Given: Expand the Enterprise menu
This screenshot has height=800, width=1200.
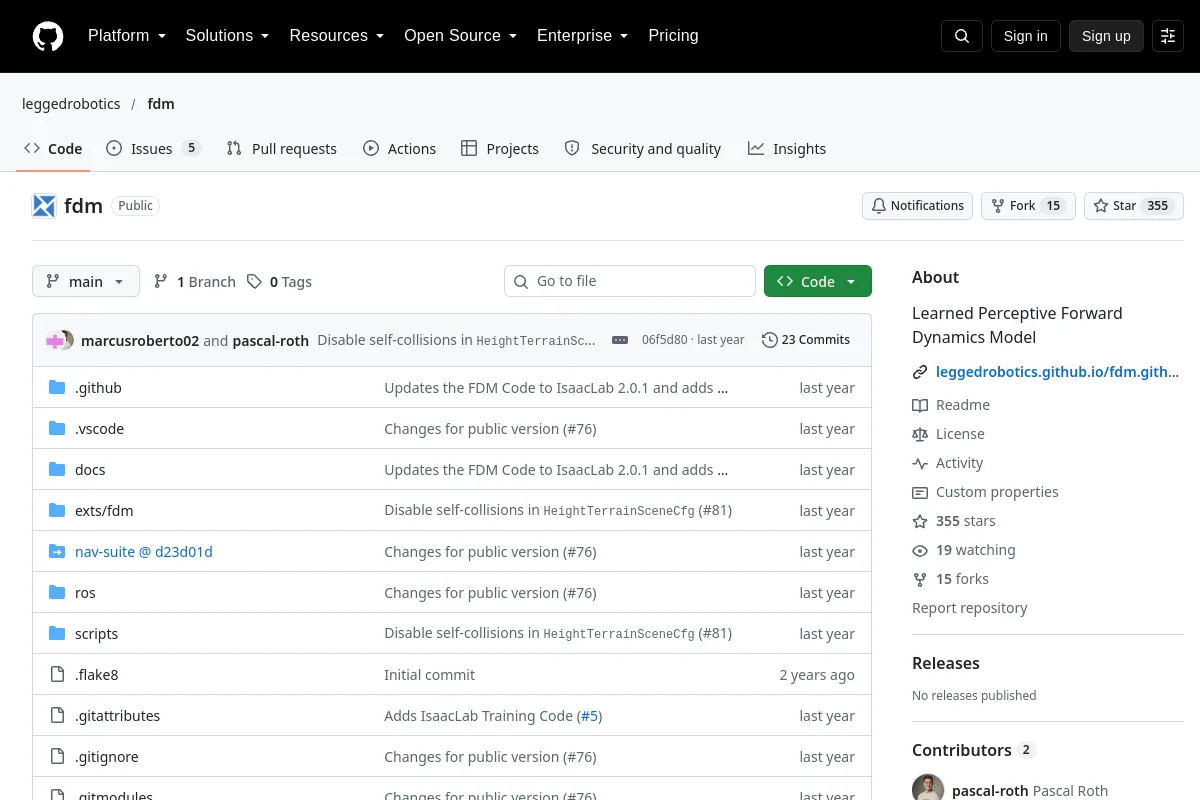Looking at the screenshot, I should click(583, 36).
